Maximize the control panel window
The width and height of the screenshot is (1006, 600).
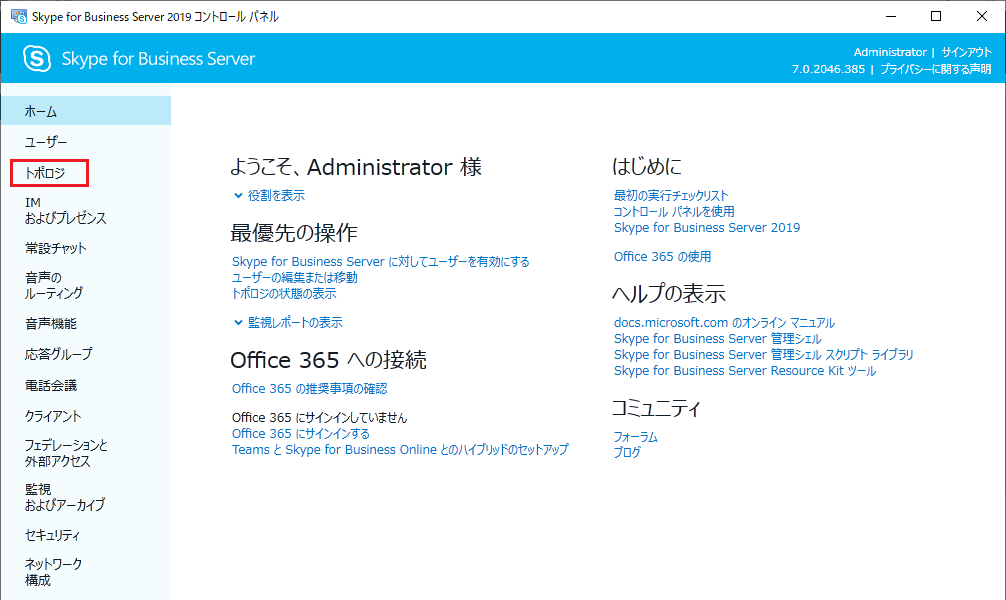[x=936, y=17]
